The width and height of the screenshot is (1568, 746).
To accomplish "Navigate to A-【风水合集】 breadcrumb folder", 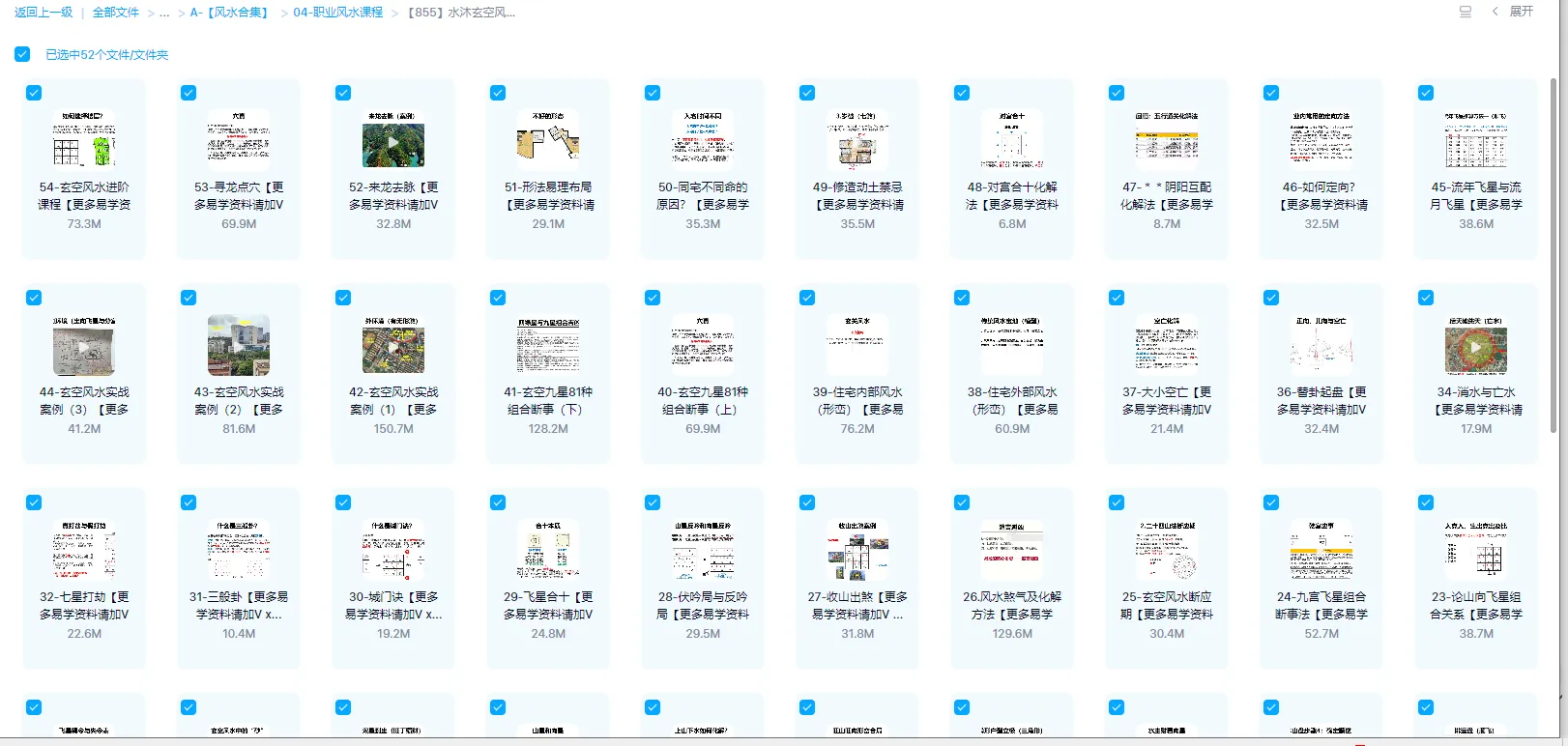I will 230,13.
